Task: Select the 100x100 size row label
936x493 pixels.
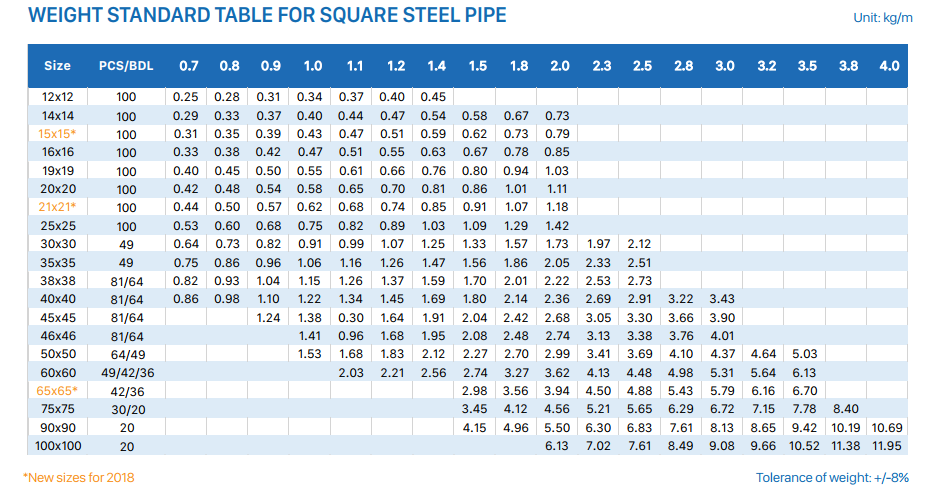Action: pos(58,446)
